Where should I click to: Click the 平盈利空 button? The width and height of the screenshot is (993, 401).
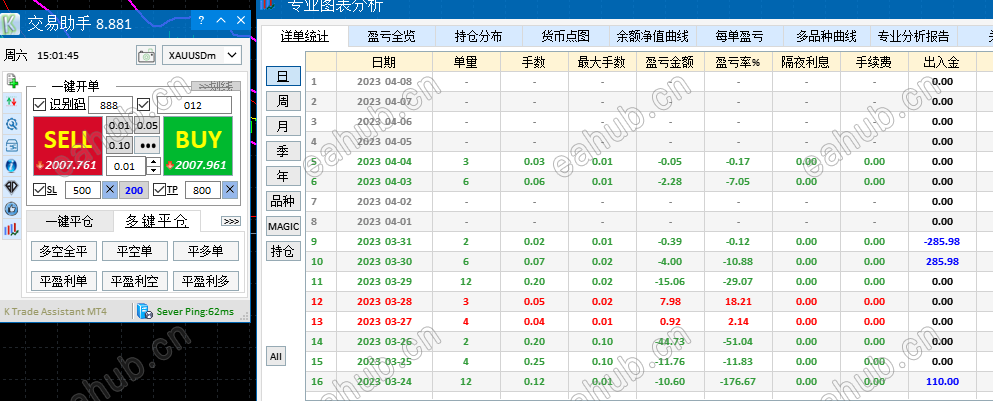[x=135, y=281]
